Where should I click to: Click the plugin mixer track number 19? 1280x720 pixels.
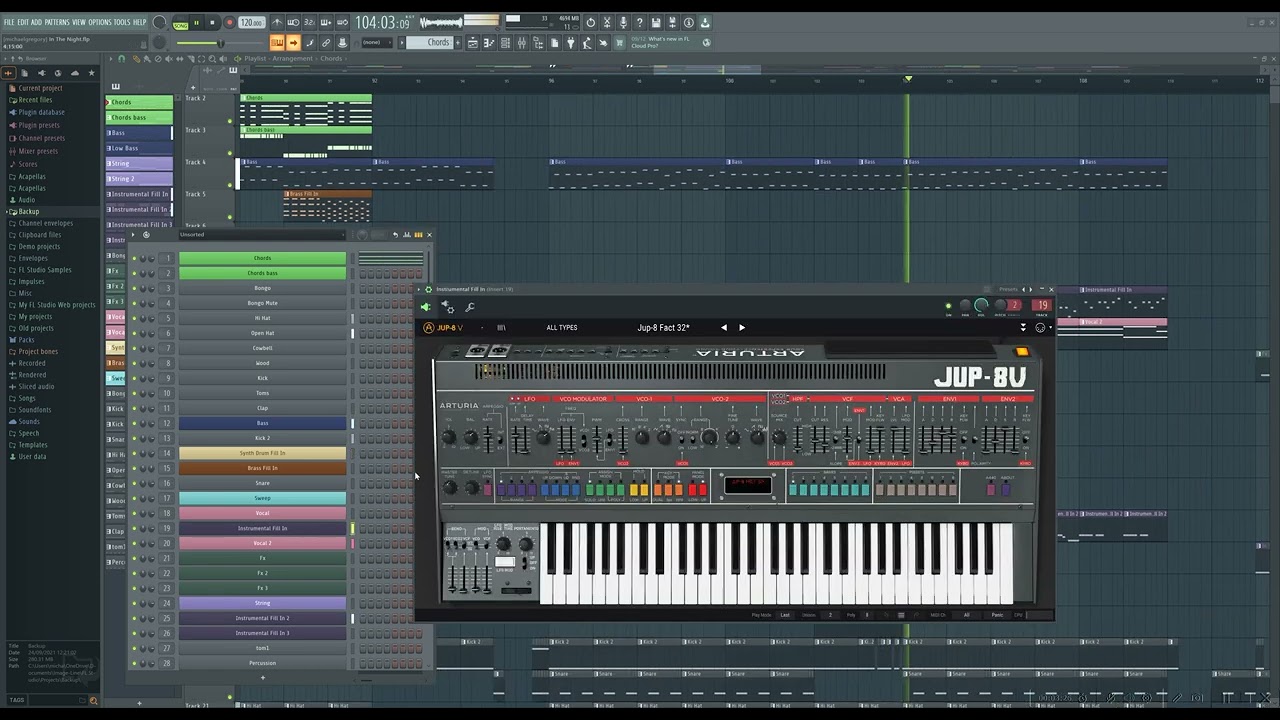pyautogui.click(x=1042, y=306)
